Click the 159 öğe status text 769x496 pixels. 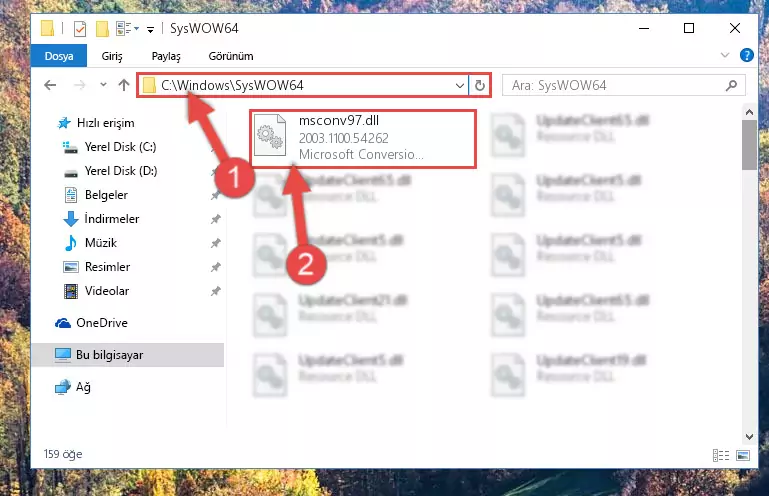[x=63, y=454]
